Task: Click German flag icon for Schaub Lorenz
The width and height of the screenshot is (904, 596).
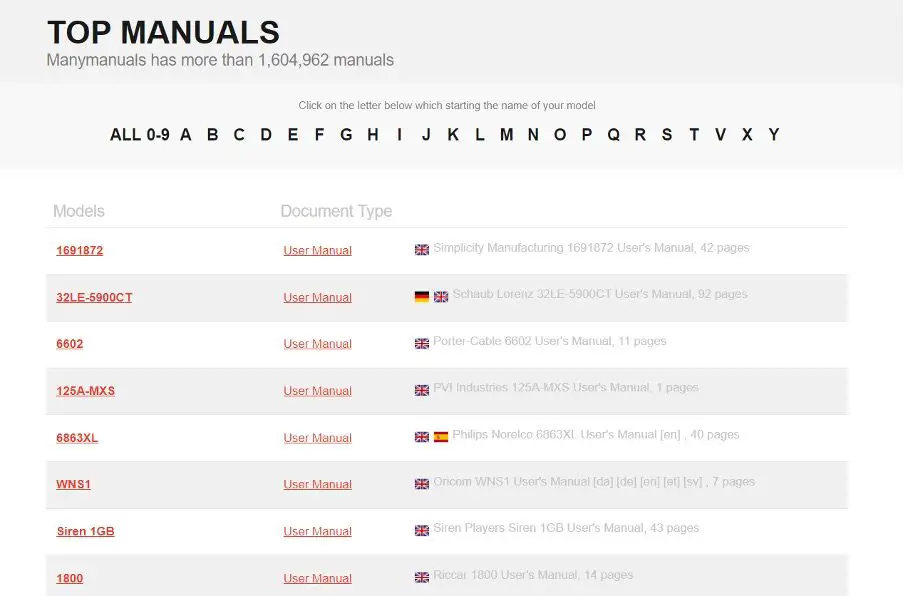Action: click(422, 296)
